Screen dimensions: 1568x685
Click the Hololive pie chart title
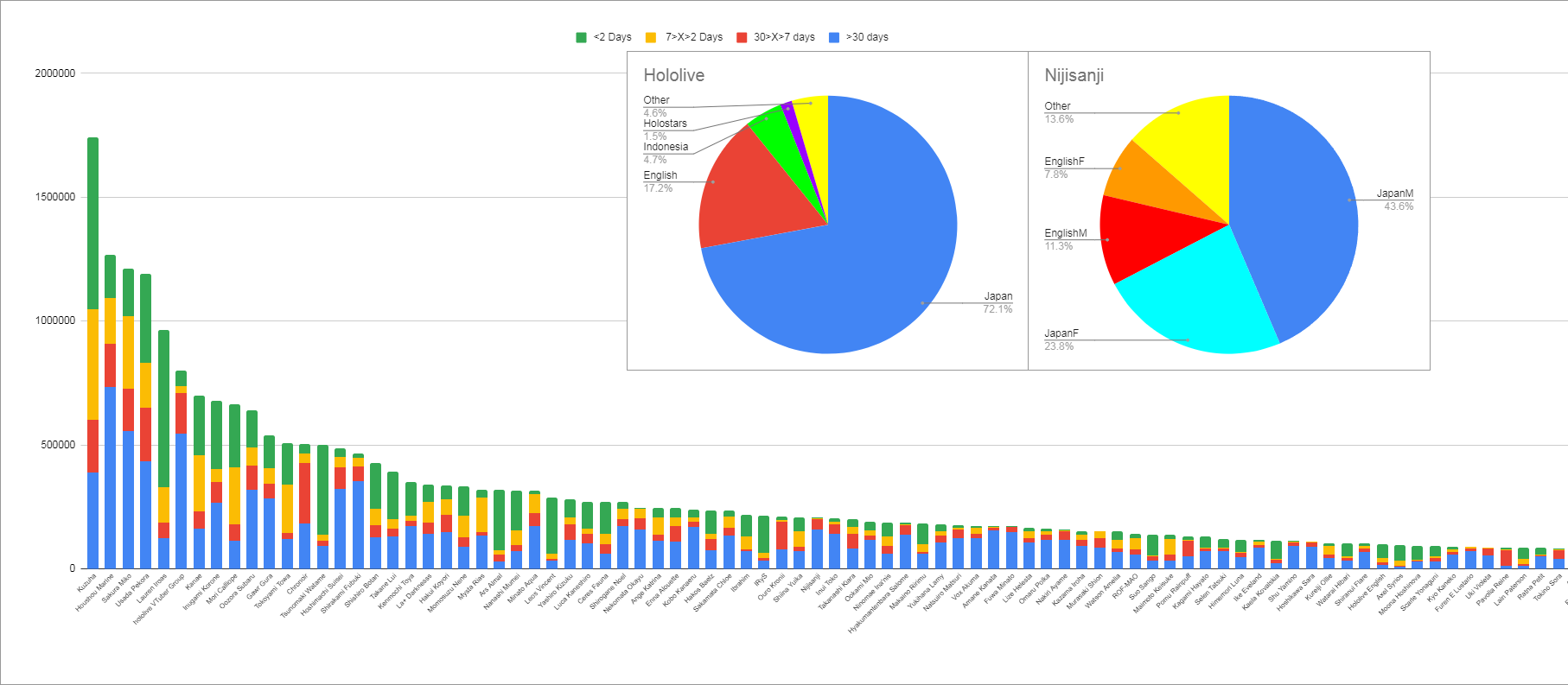(674, 75)
